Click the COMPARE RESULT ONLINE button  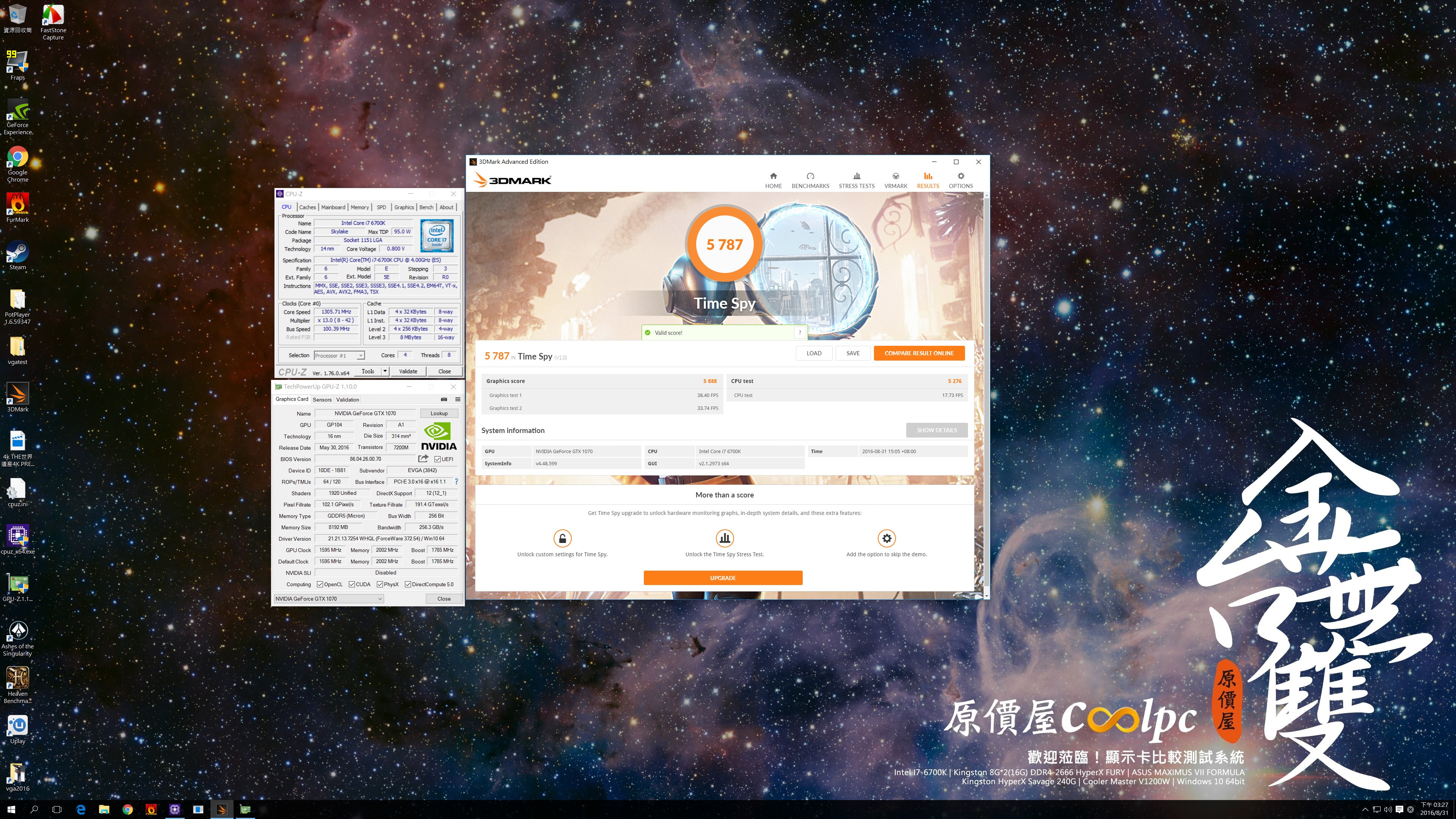coord(919,353)
